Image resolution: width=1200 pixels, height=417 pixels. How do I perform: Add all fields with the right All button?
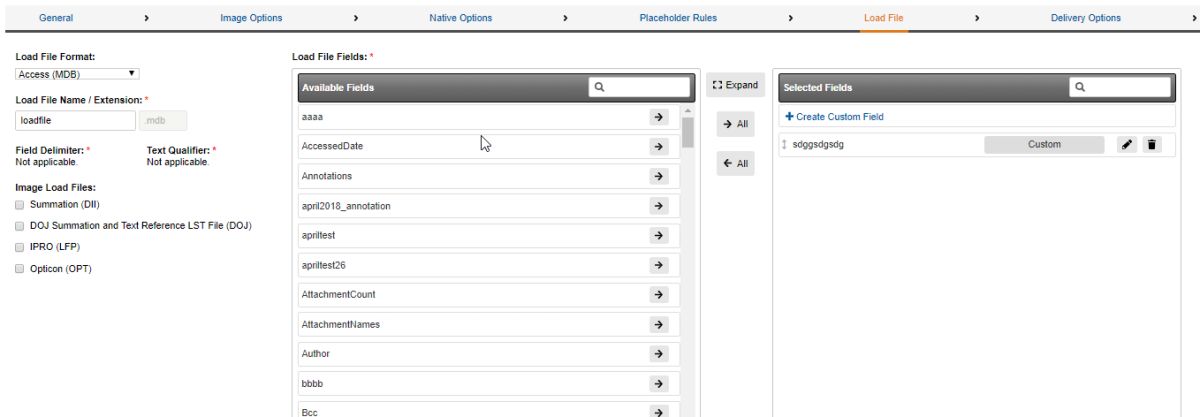[x=736, y=124]
